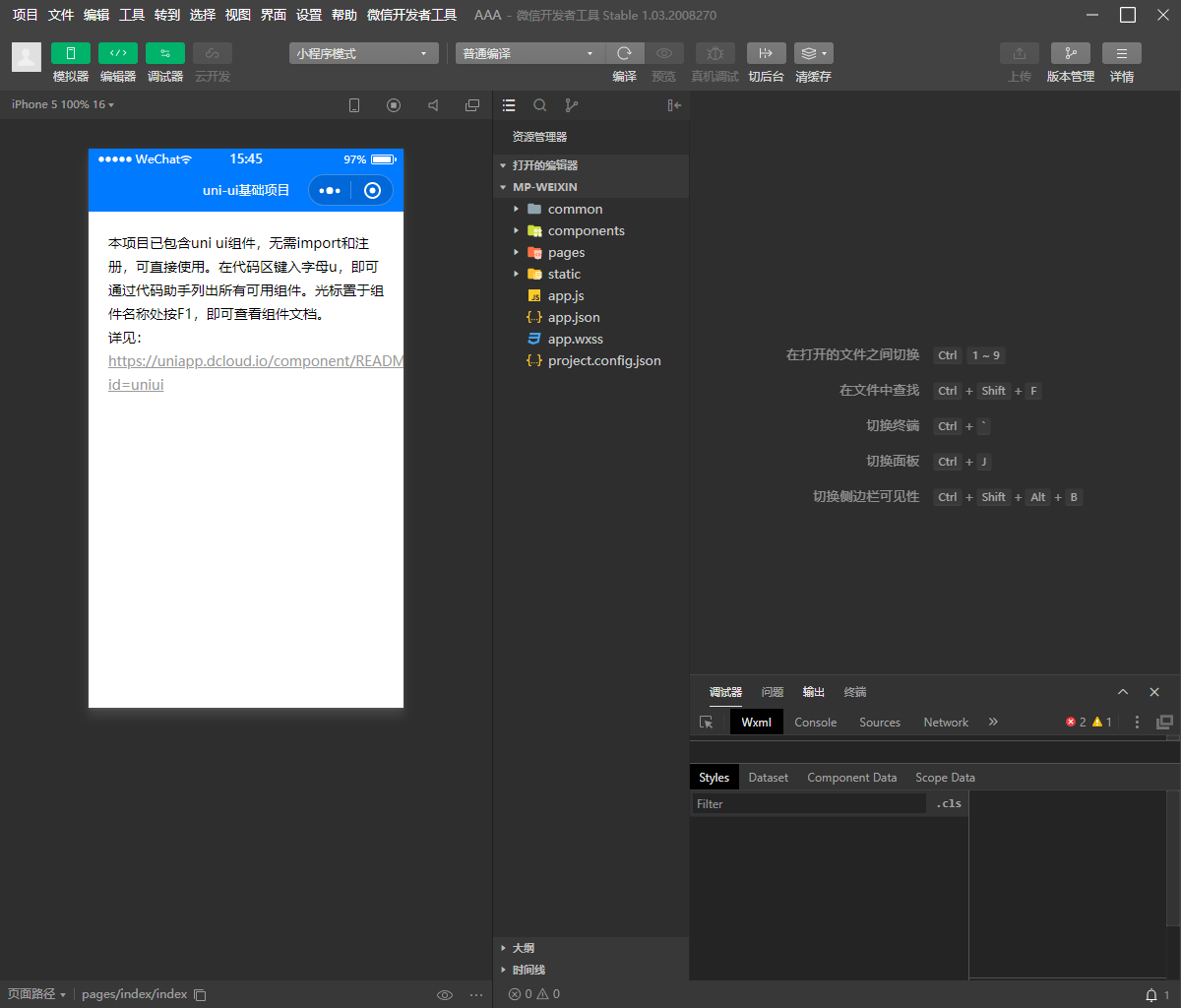Open the 普通编译 compile mode dropdown
The height and width of the screenshot is (1008, 1181).
click(529, 53)
